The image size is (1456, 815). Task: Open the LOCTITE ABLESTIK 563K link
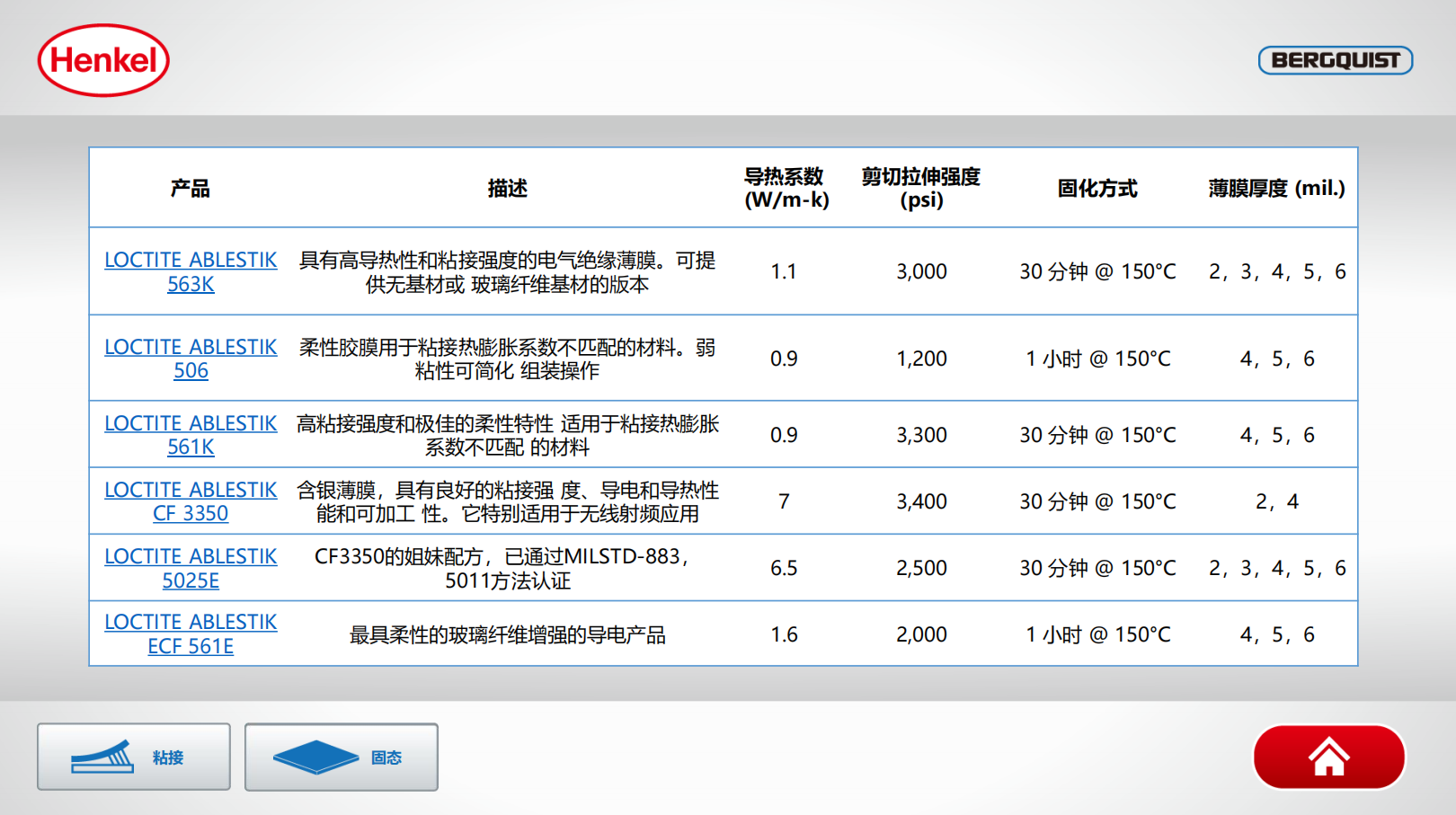(x=191, y=271)
